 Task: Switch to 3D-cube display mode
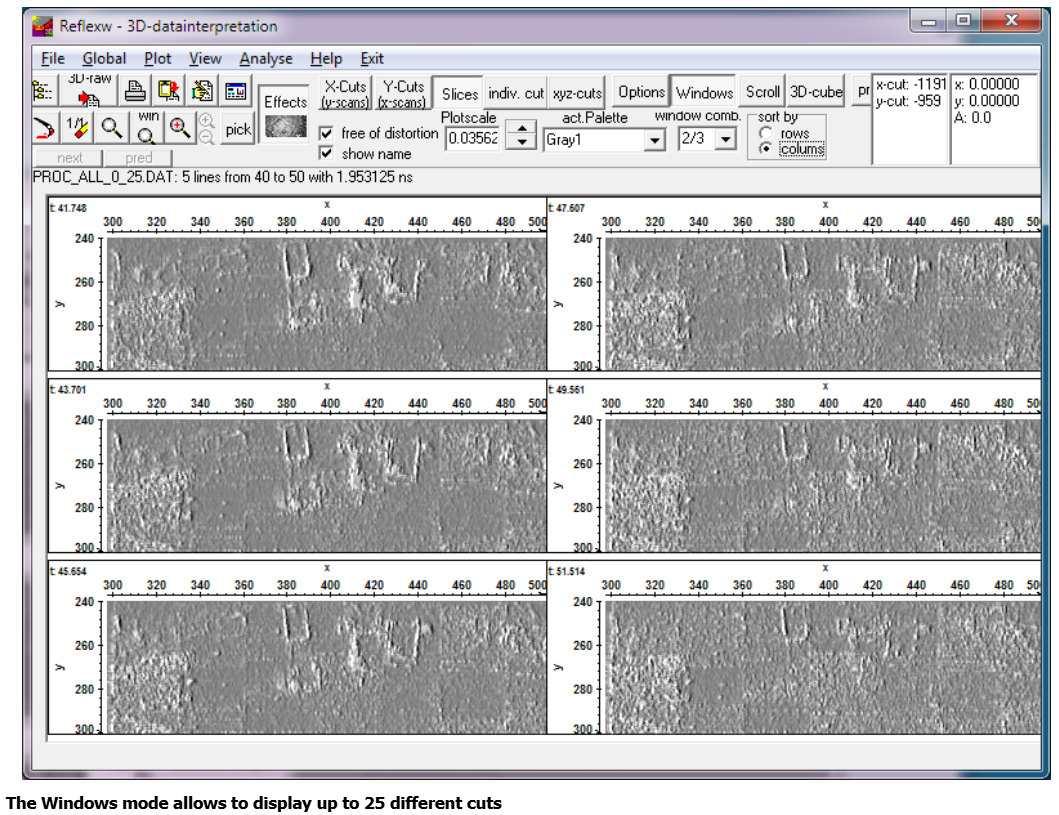(x=816, y=92)
